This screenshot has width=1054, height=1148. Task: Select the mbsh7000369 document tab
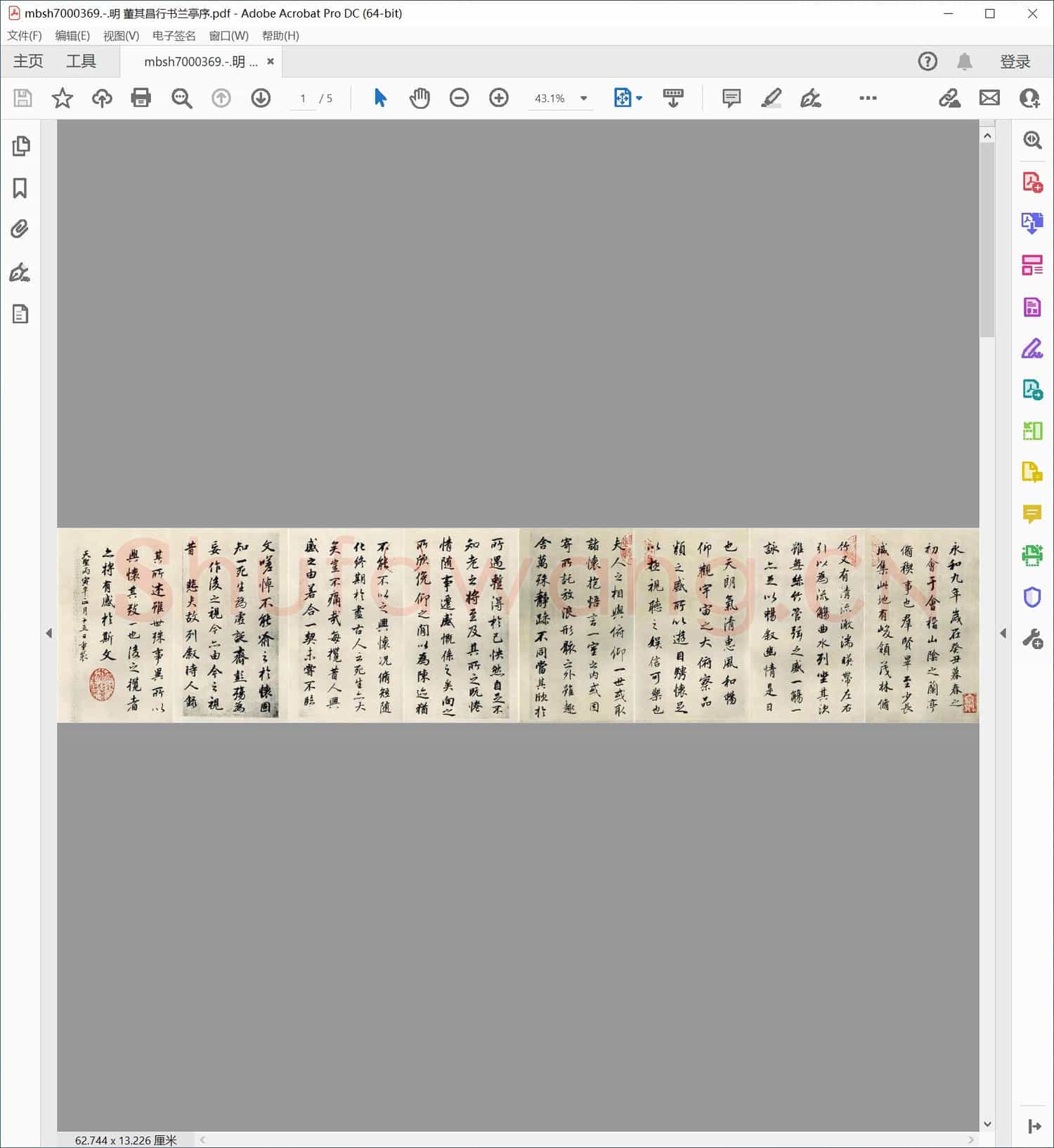[200, 62]
